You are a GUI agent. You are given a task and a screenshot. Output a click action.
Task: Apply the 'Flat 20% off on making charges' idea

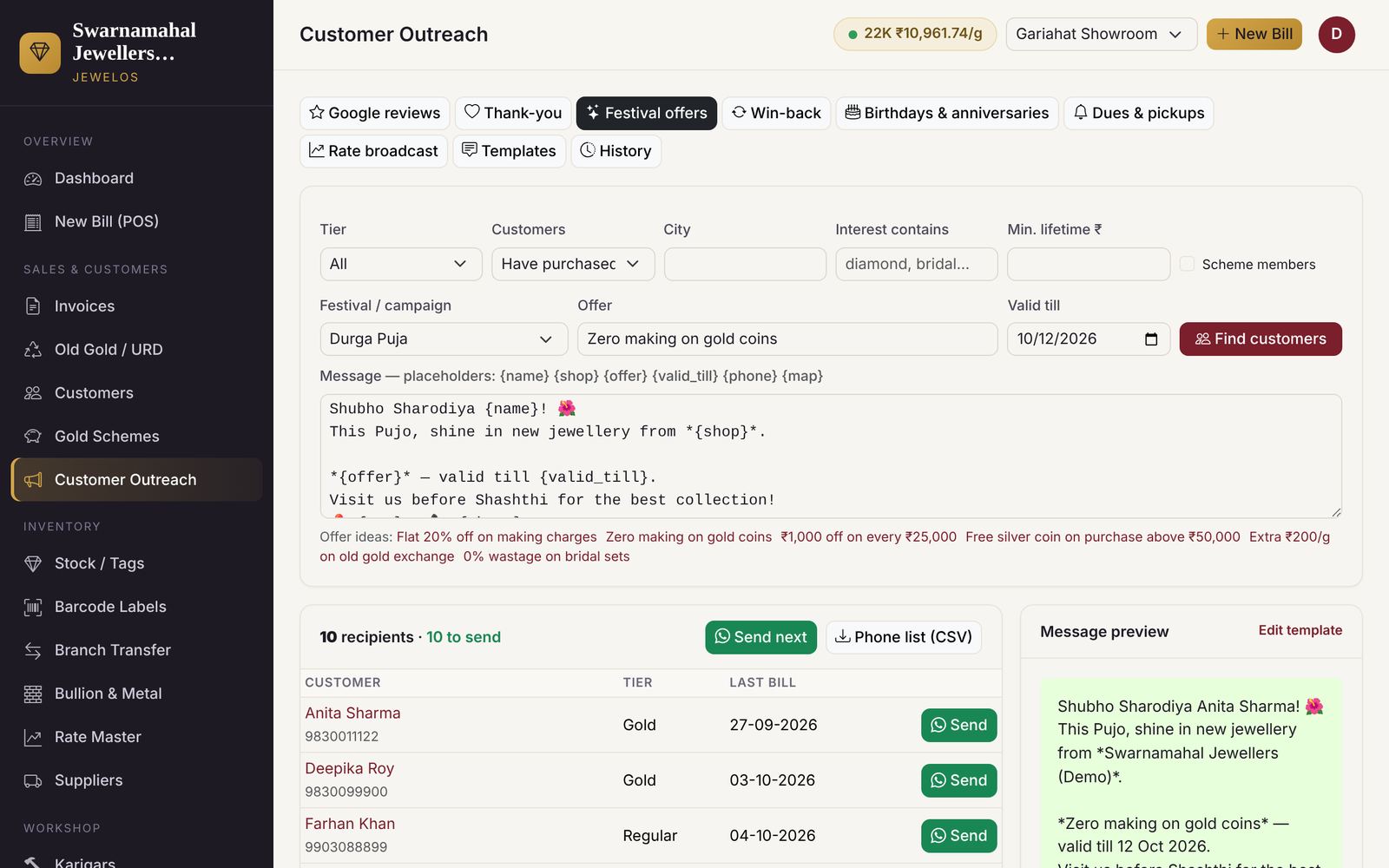click(497, 537)
